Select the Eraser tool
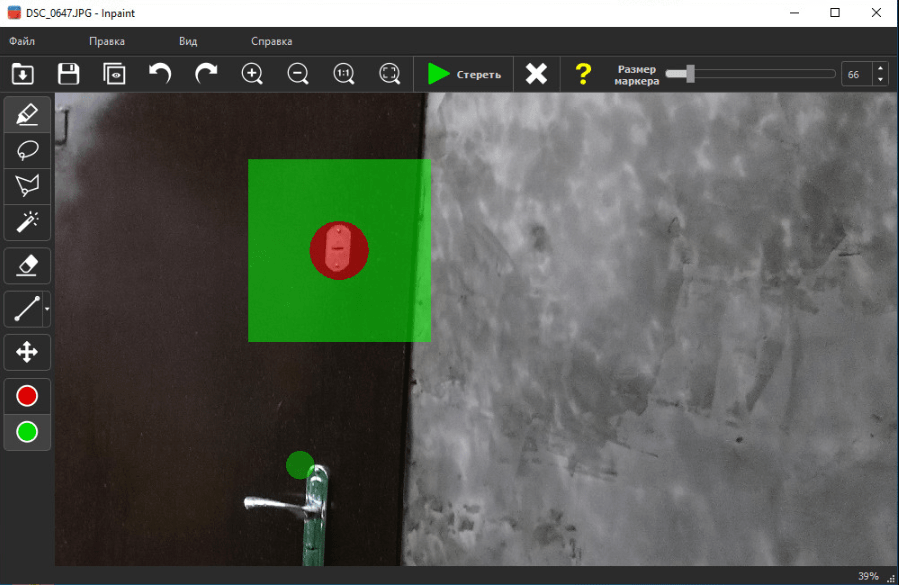The image size is (899, 585). 27,265
